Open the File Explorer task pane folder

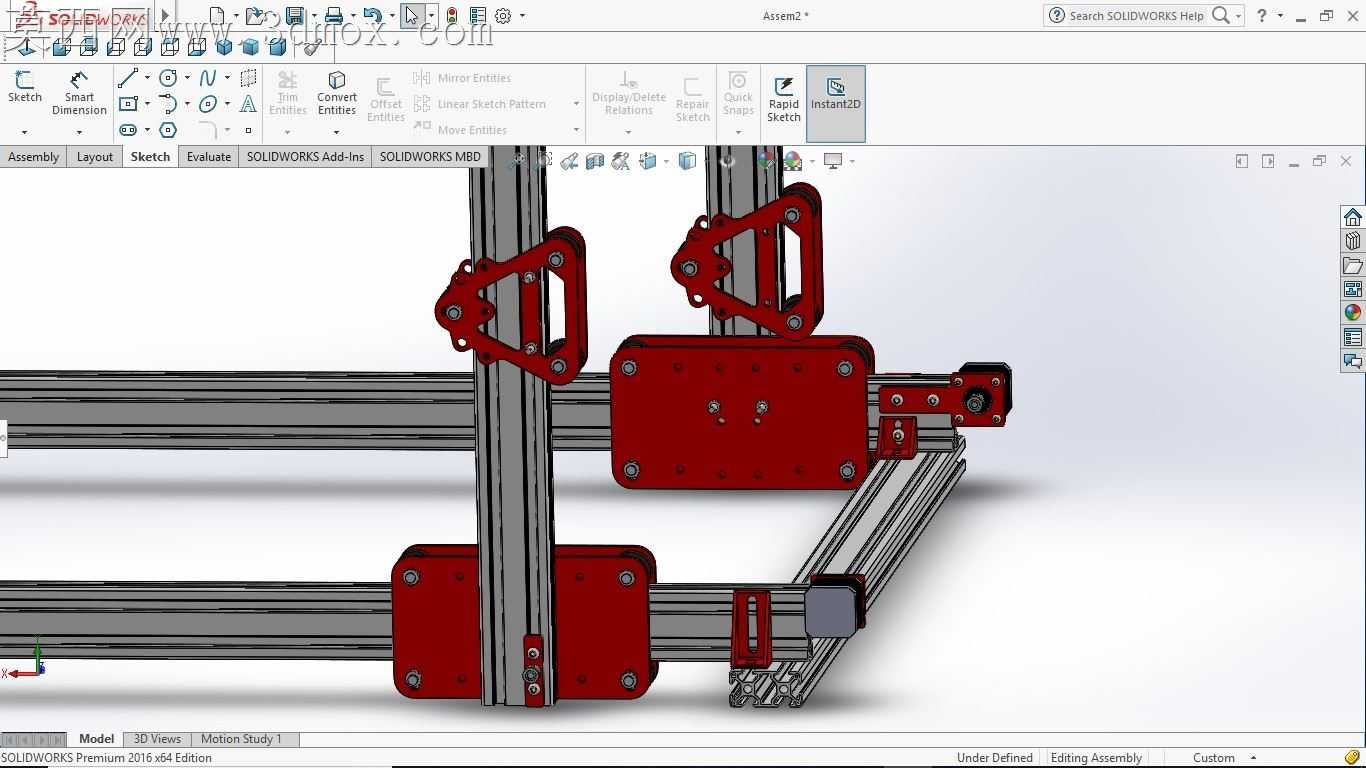point(1353,265)
